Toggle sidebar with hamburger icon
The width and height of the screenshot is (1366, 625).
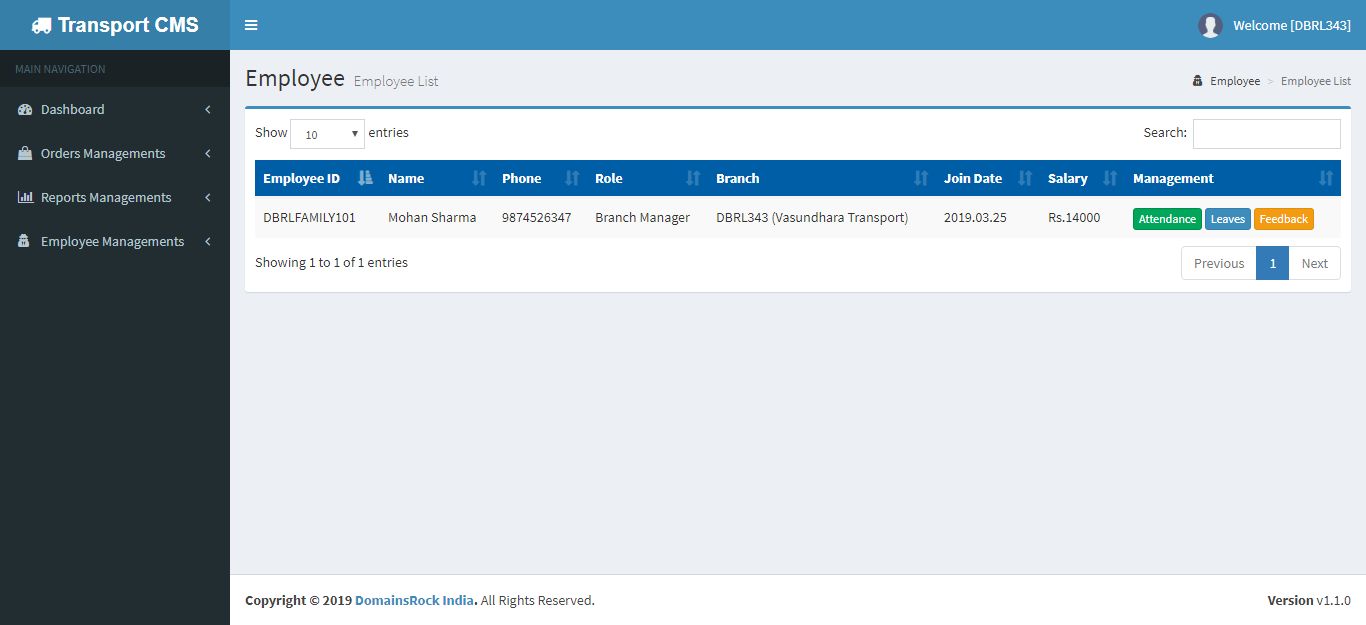251,25
